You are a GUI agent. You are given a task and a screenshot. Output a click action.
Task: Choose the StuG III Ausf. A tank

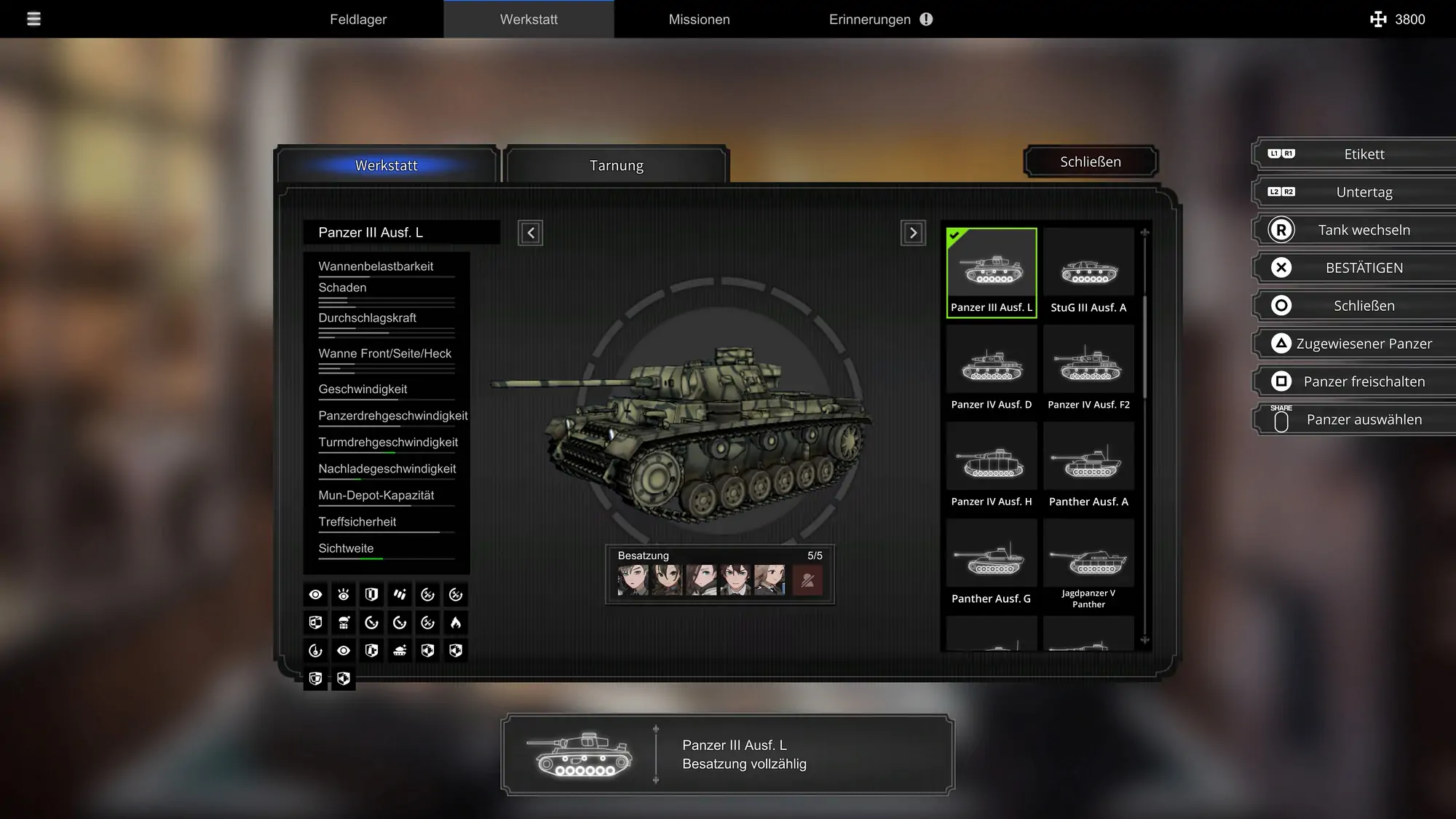1088,272
